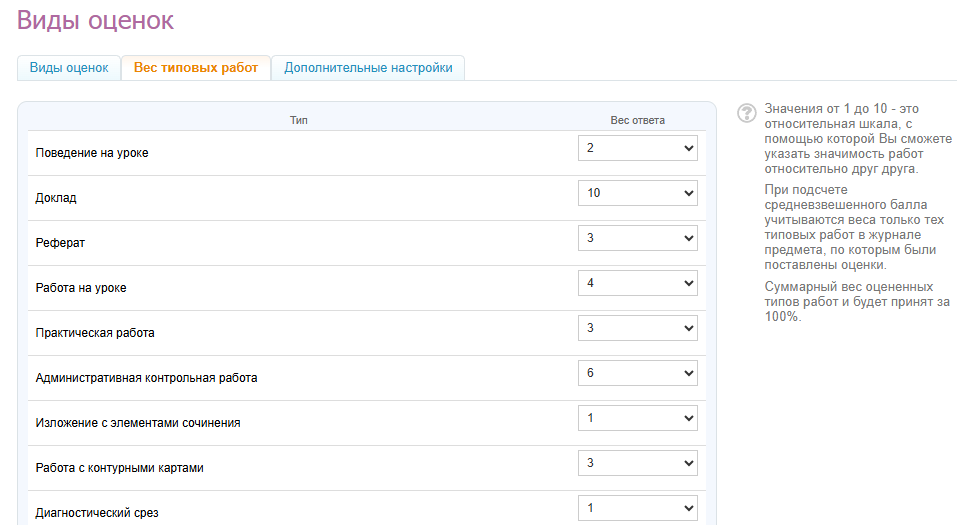Open weight dropdown for Доклад
The image size is (968, 525).
638,193
